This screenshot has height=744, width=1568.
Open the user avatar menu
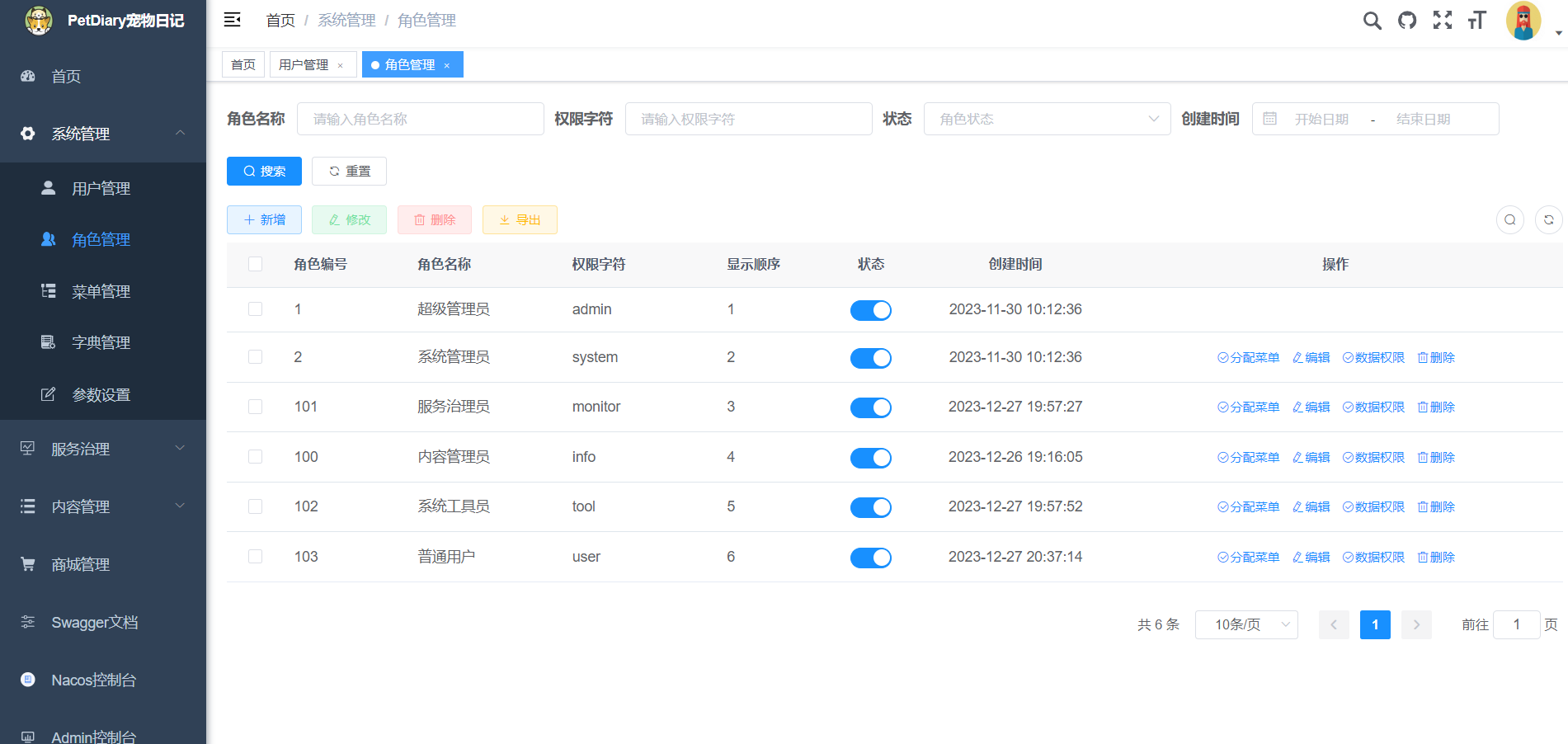[x=1523, y=21]
